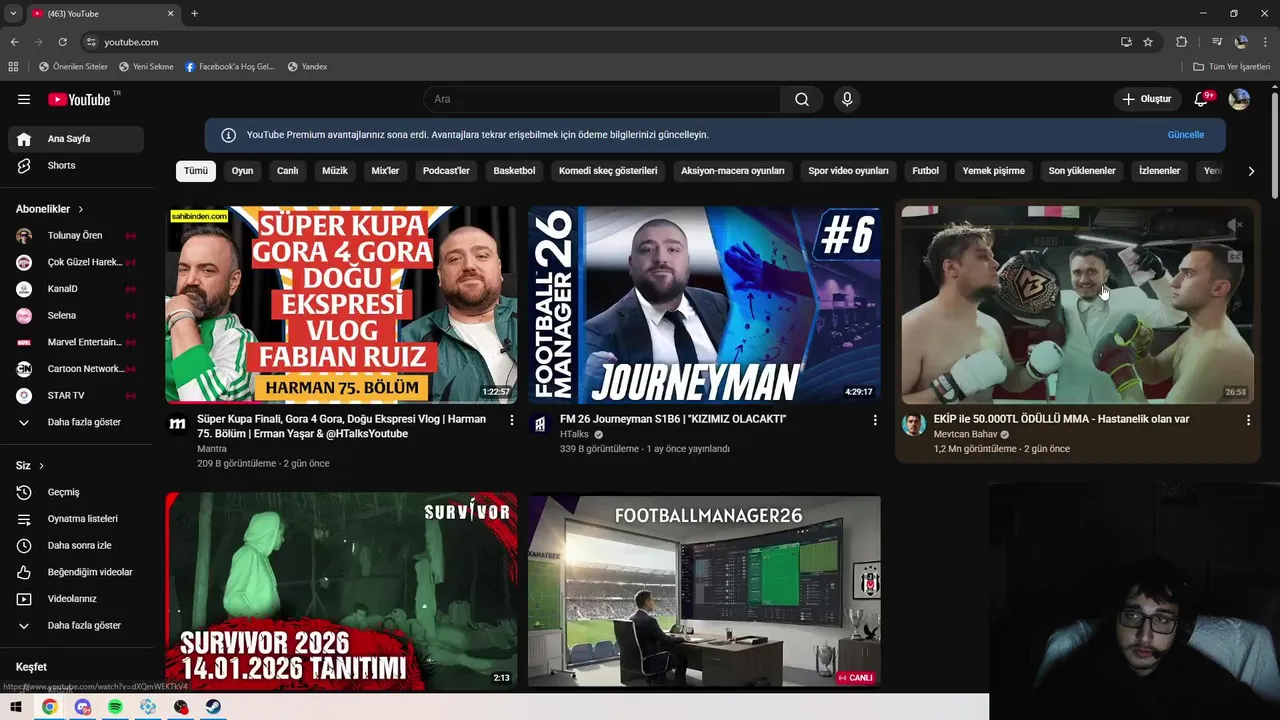Click Güncelle link in Premium banner

tap(1186, 135)
